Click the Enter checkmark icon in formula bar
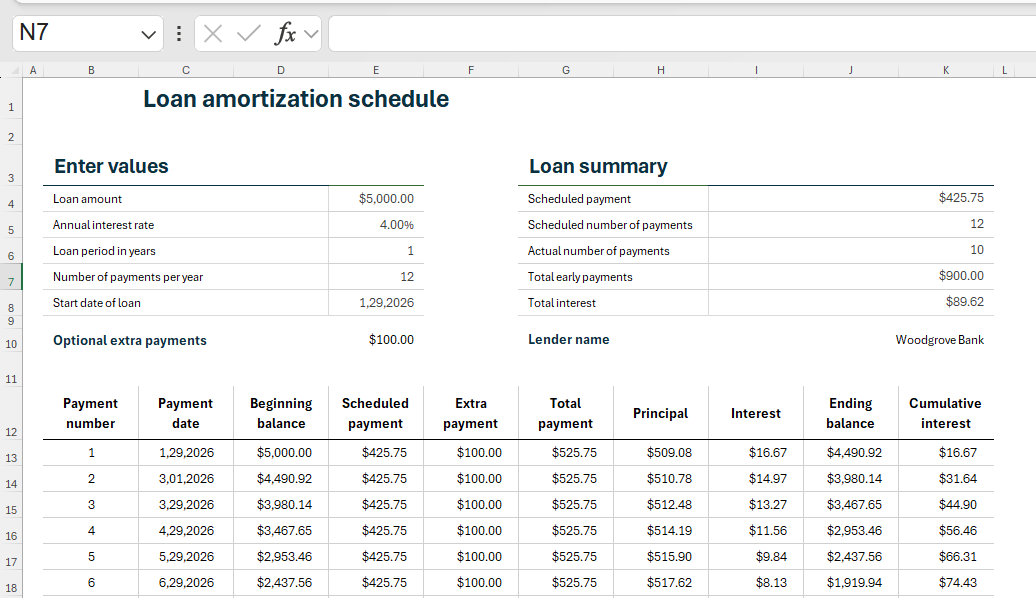This screenshot has width=1036, height=598. click(x=248, y=34)
